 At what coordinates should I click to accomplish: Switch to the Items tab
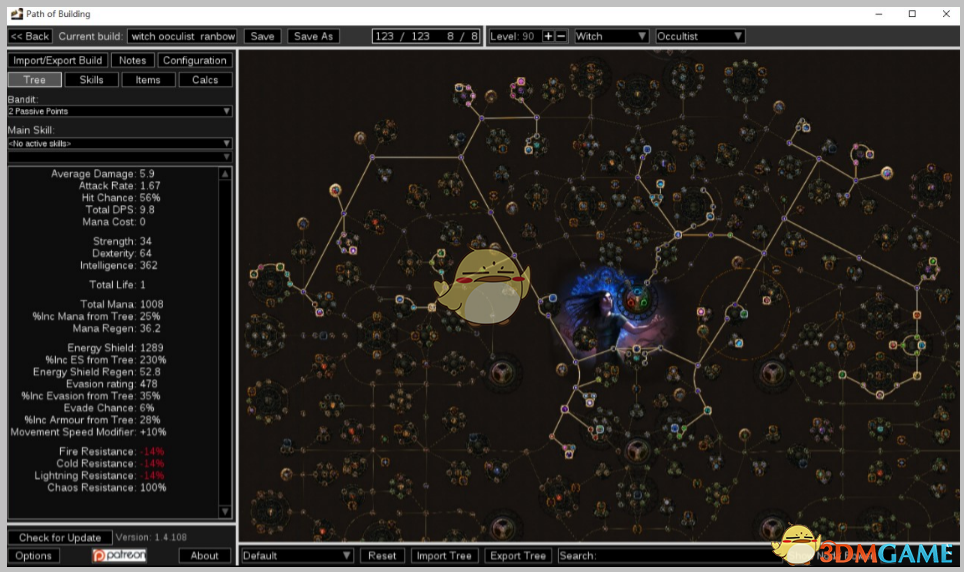pyautogui.click(x=148, y=79)
